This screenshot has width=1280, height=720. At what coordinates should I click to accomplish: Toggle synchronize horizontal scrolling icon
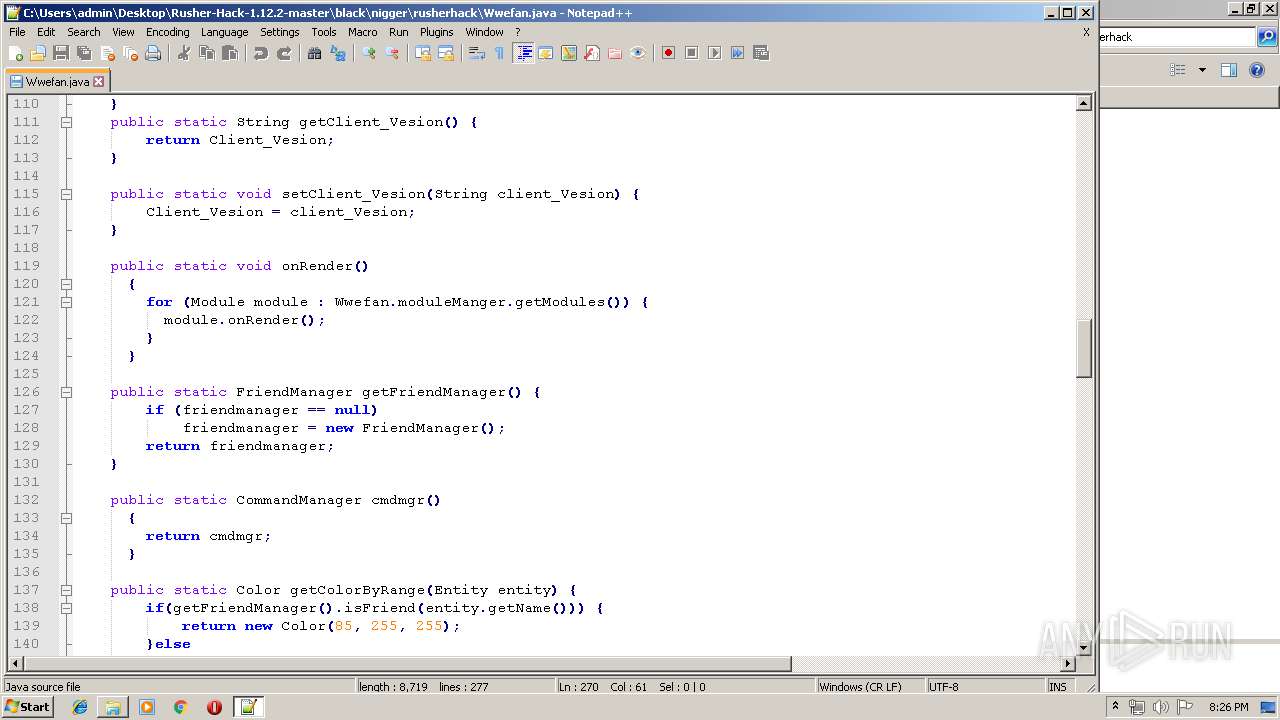(x=446, y=53)
